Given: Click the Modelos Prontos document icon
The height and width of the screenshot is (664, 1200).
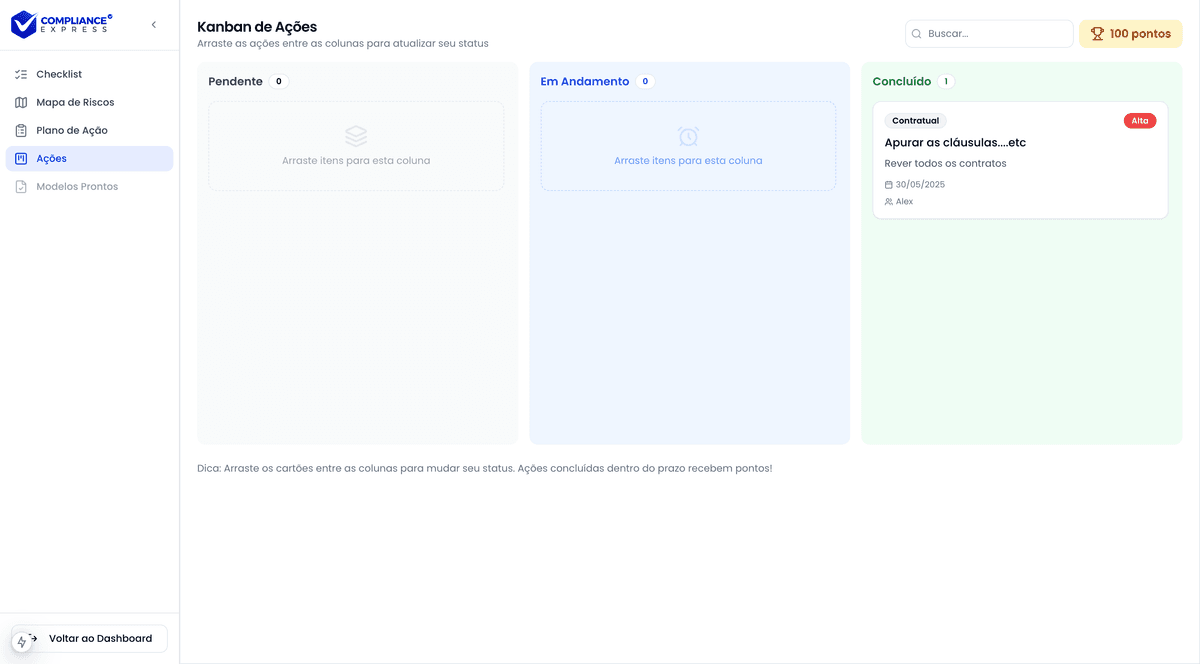Looking at the screenshot, I should 21,186.
